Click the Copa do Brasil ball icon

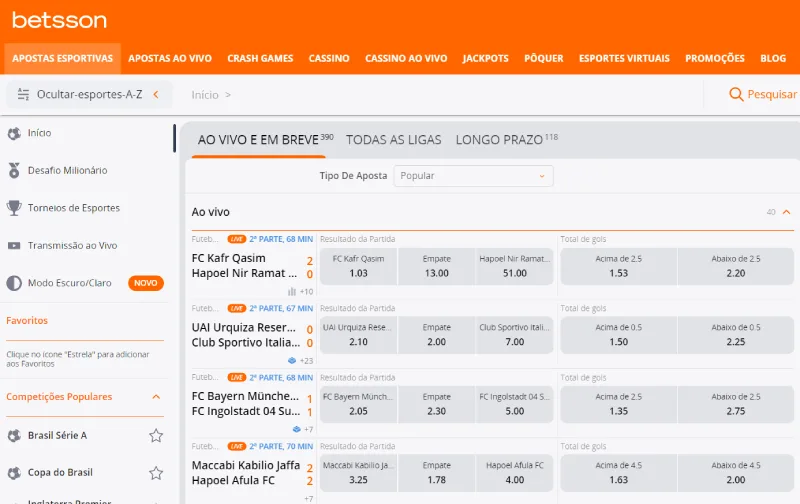14,473
